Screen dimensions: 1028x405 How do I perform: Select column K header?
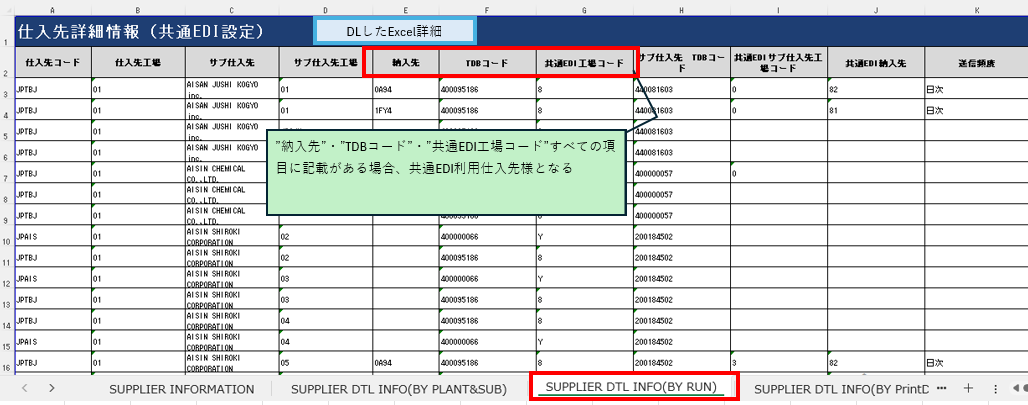(x=975, y=9)
